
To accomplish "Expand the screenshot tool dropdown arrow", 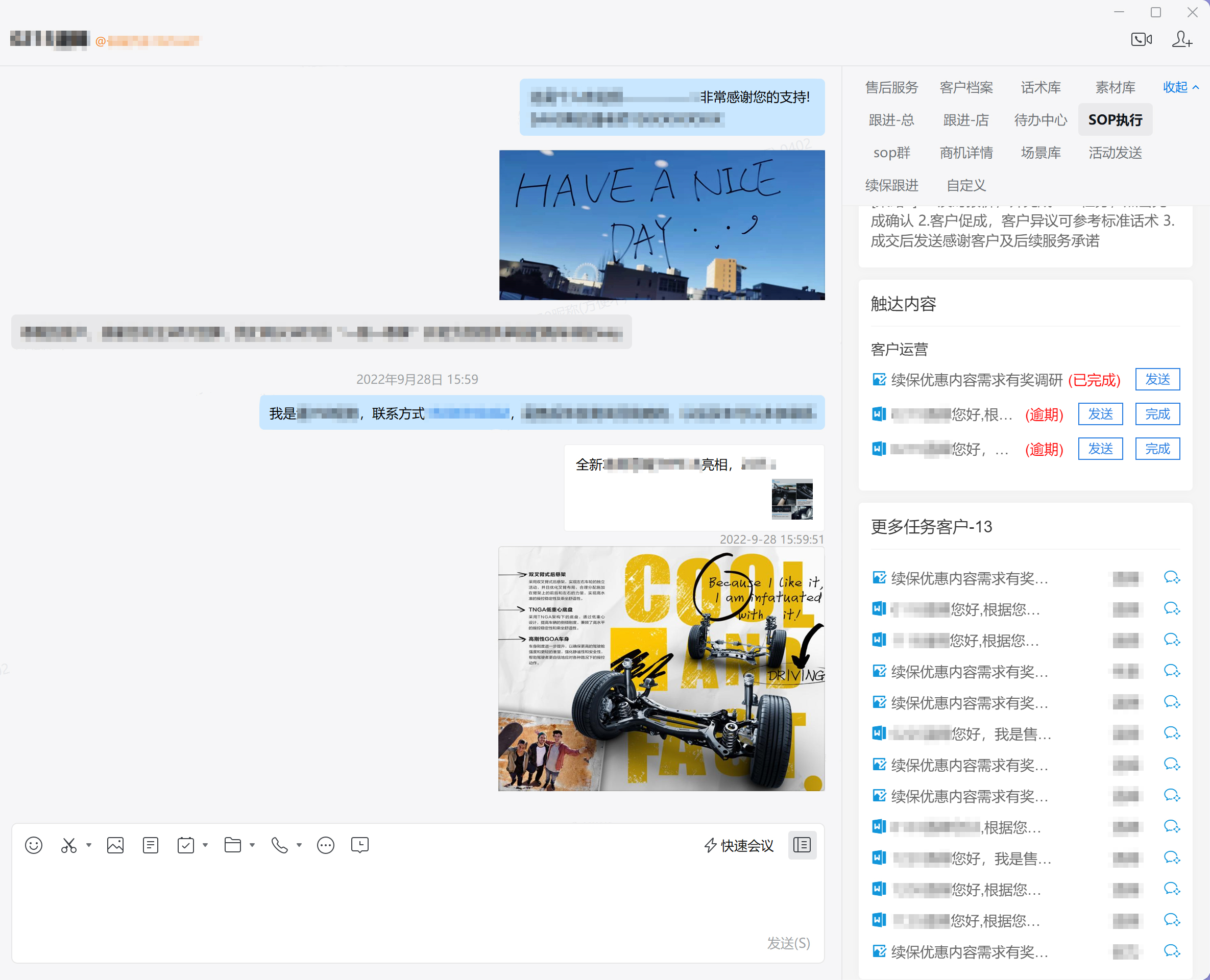I will 89,845.
